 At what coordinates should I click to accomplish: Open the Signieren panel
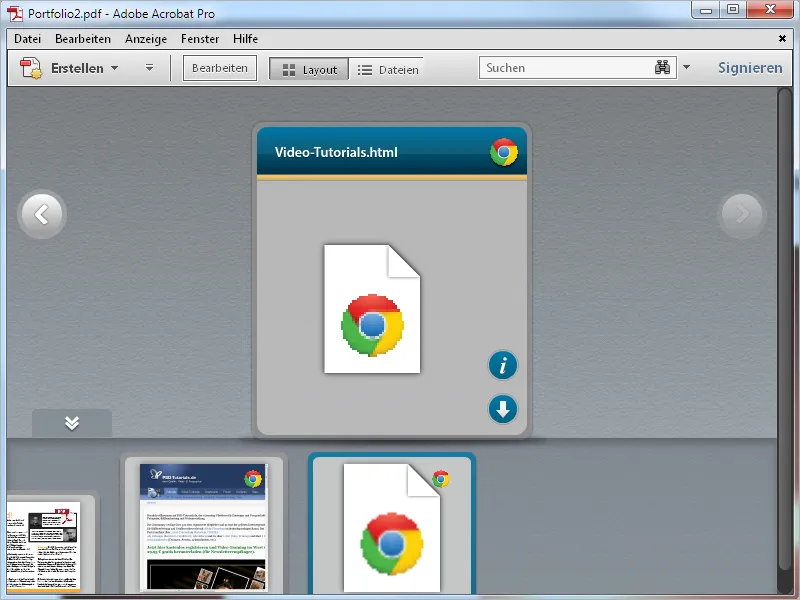[x=750, y=68]
